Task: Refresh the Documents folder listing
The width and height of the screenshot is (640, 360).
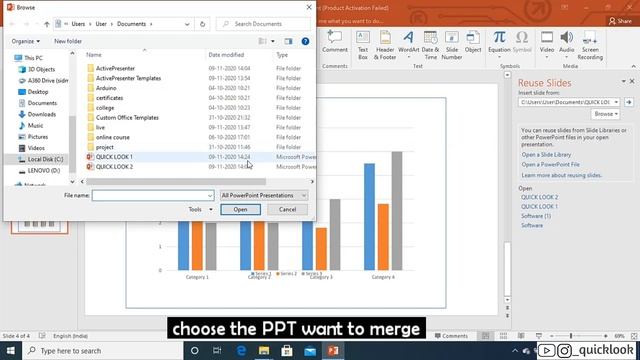Action: pos(202,24)
